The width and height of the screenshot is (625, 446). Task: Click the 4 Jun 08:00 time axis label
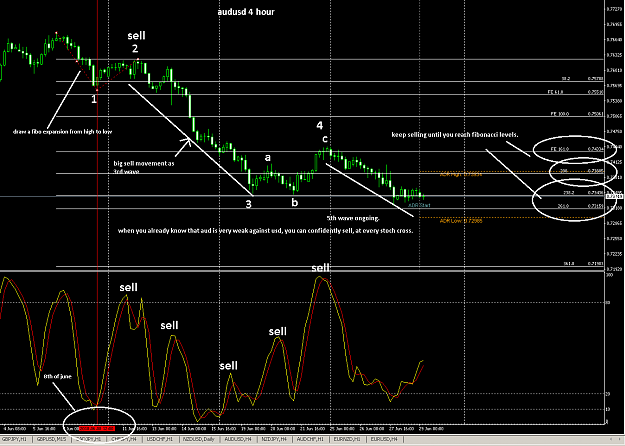pos(15,429)
